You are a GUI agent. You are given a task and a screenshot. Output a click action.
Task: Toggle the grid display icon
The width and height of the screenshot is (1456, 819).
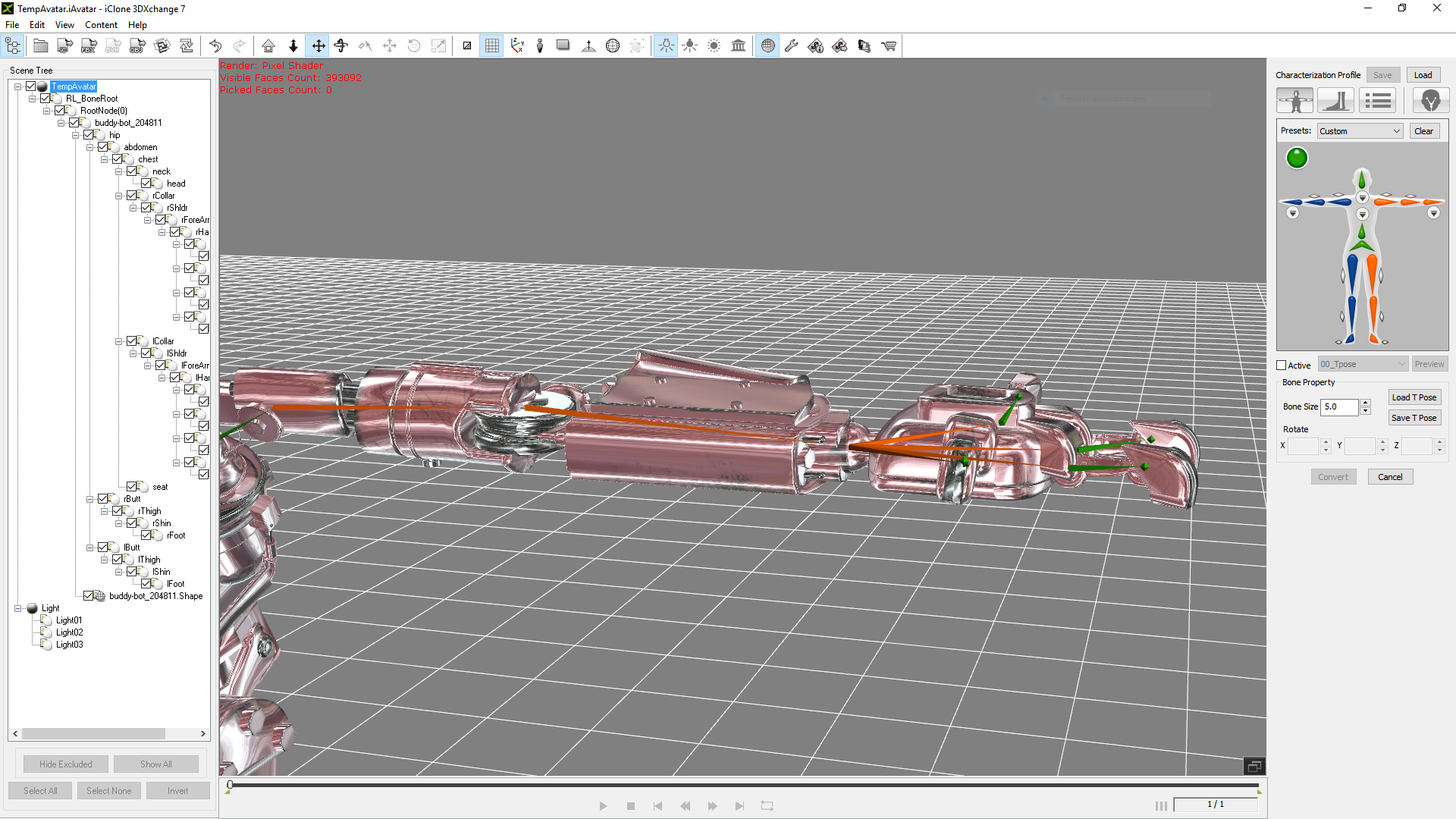492,46
